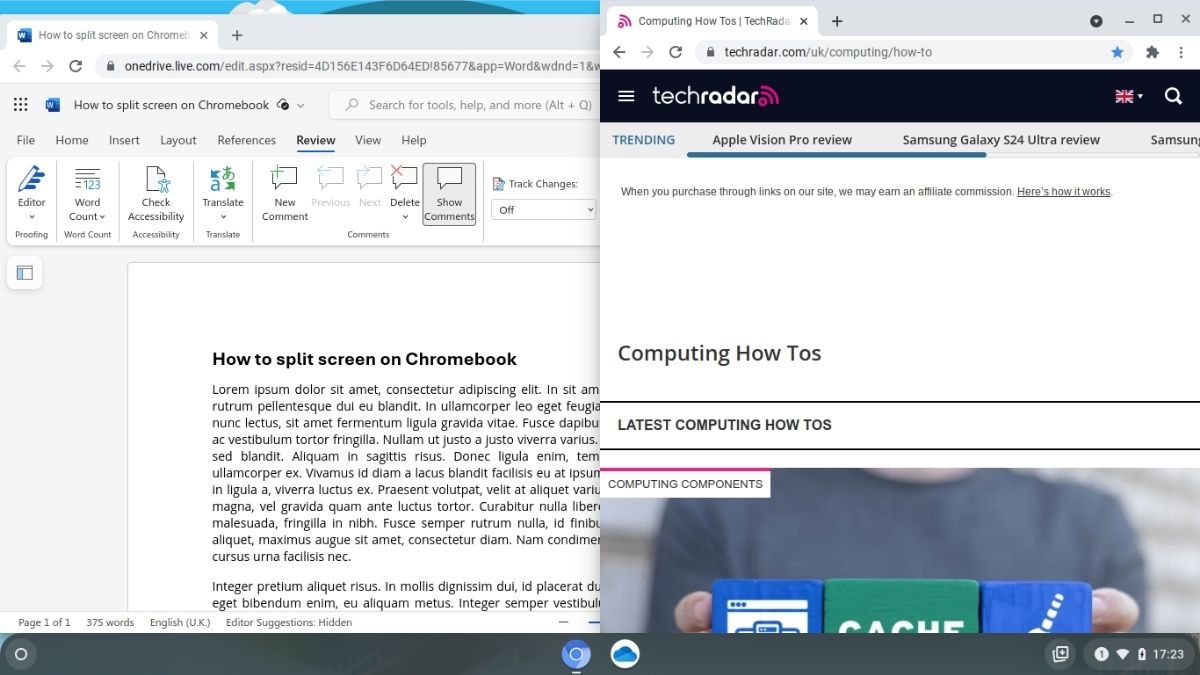Open the TechRadar search icon
The height and width of the screenshot is (675, 1200).
tap(1172, 96)
